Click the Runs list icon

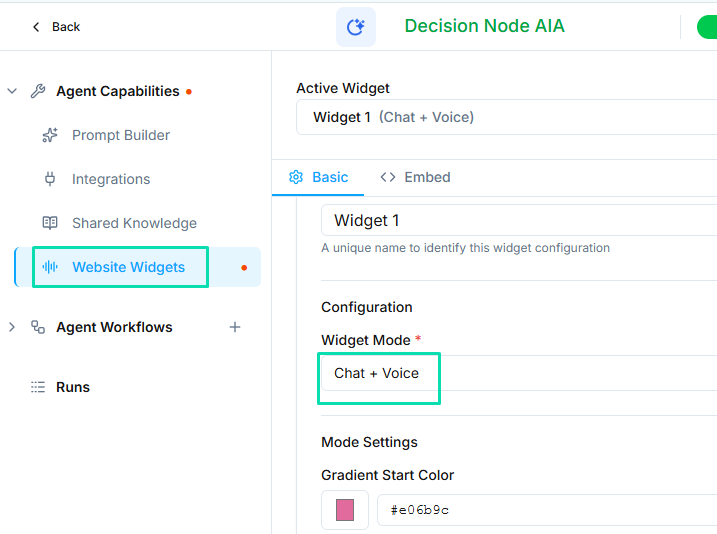click(x=38, y=387)
